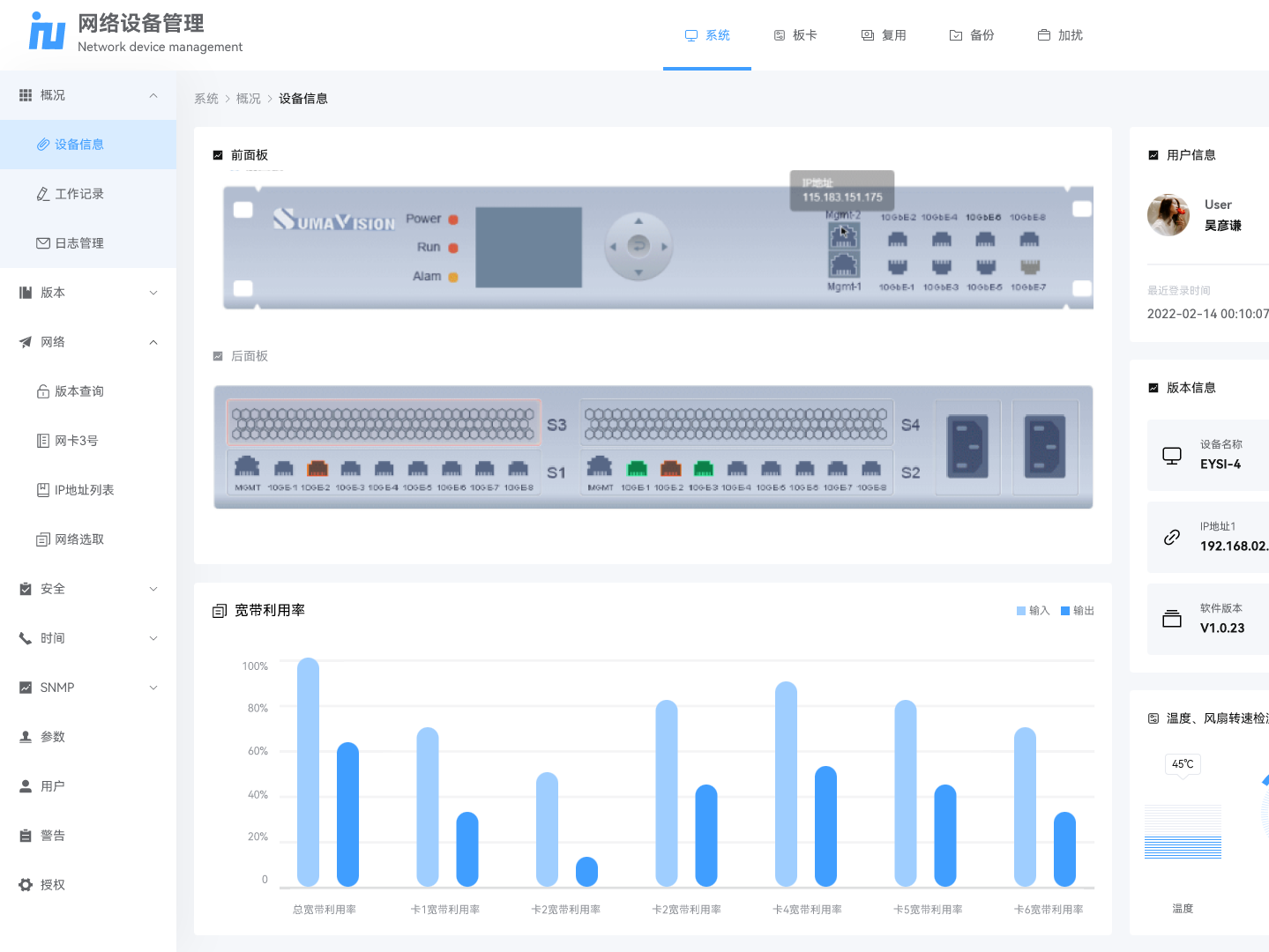Open the 复用 tab

pyautogui.click(x=884, y=35)
